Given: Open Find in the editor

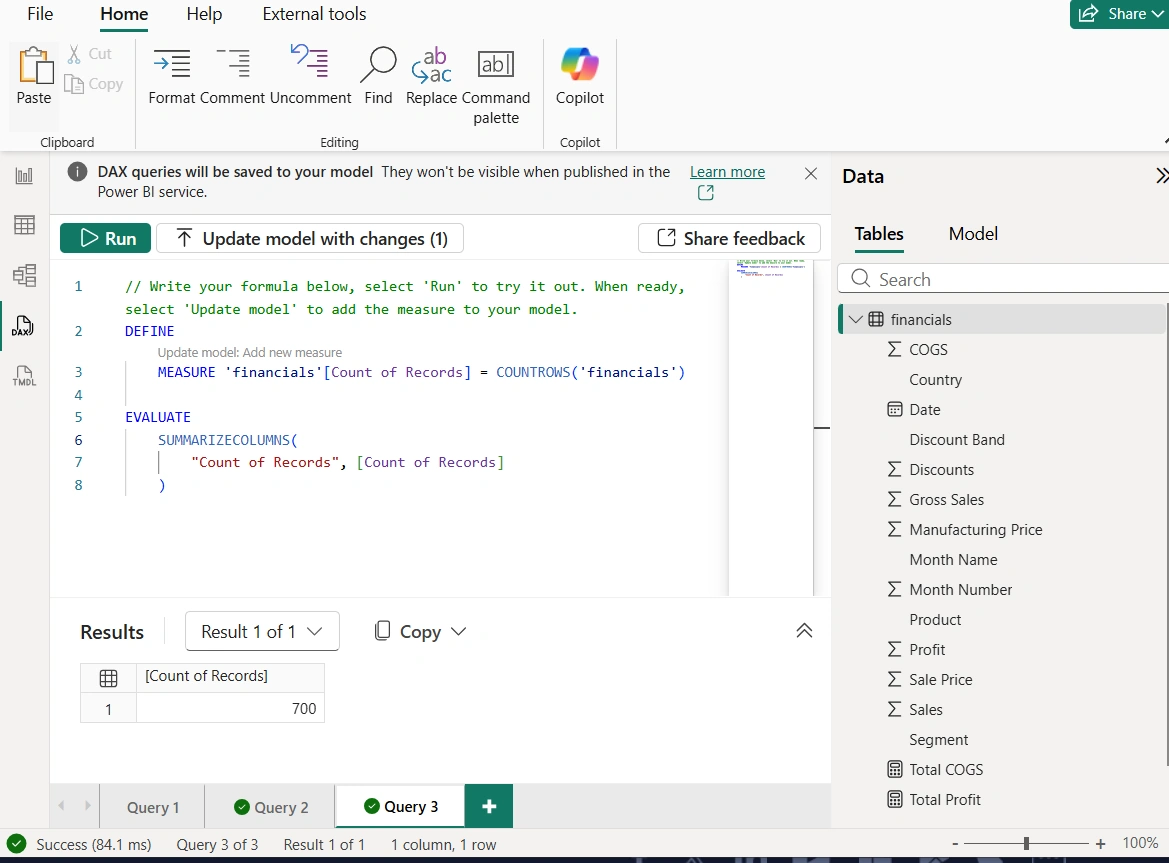Looking at the screenshot, I should click(378, 77).
